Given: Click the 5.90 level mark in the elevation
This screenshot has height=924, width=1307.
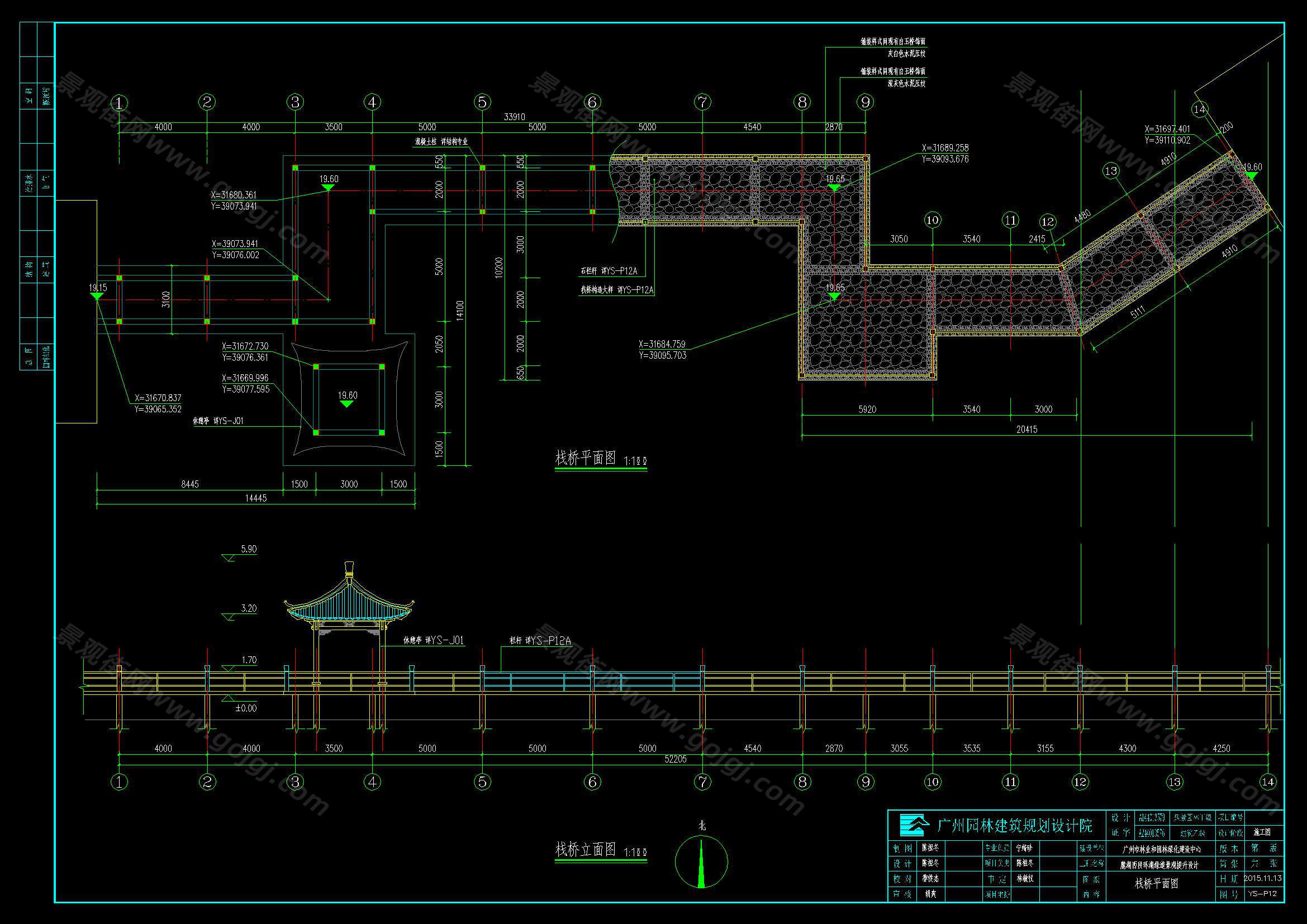Looking at the screenshot, I should (249, 549).
